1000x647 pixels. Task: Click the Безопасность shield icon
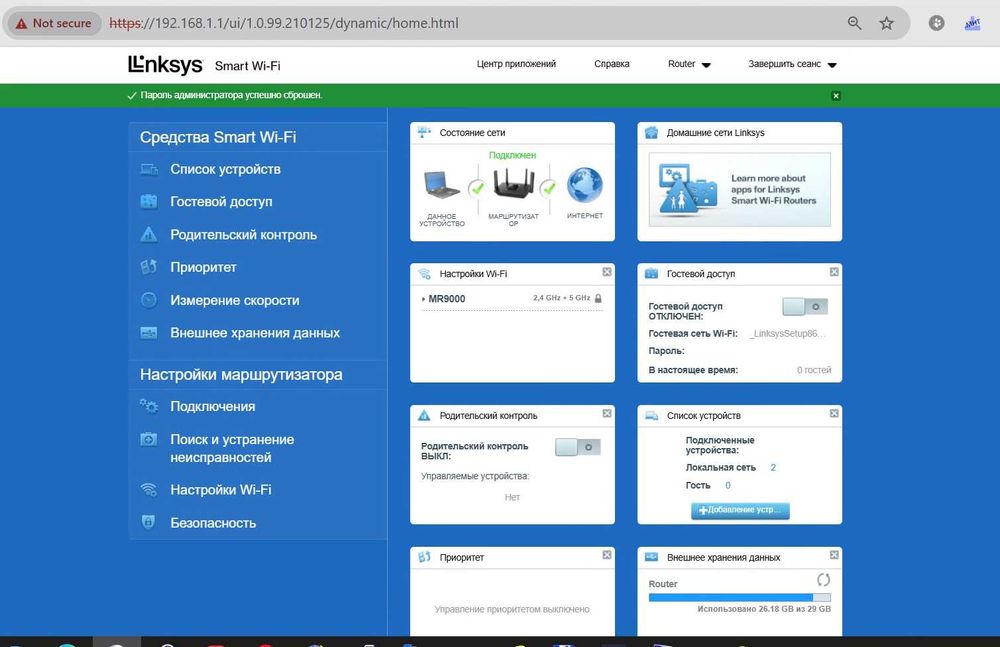pos(149,522)
